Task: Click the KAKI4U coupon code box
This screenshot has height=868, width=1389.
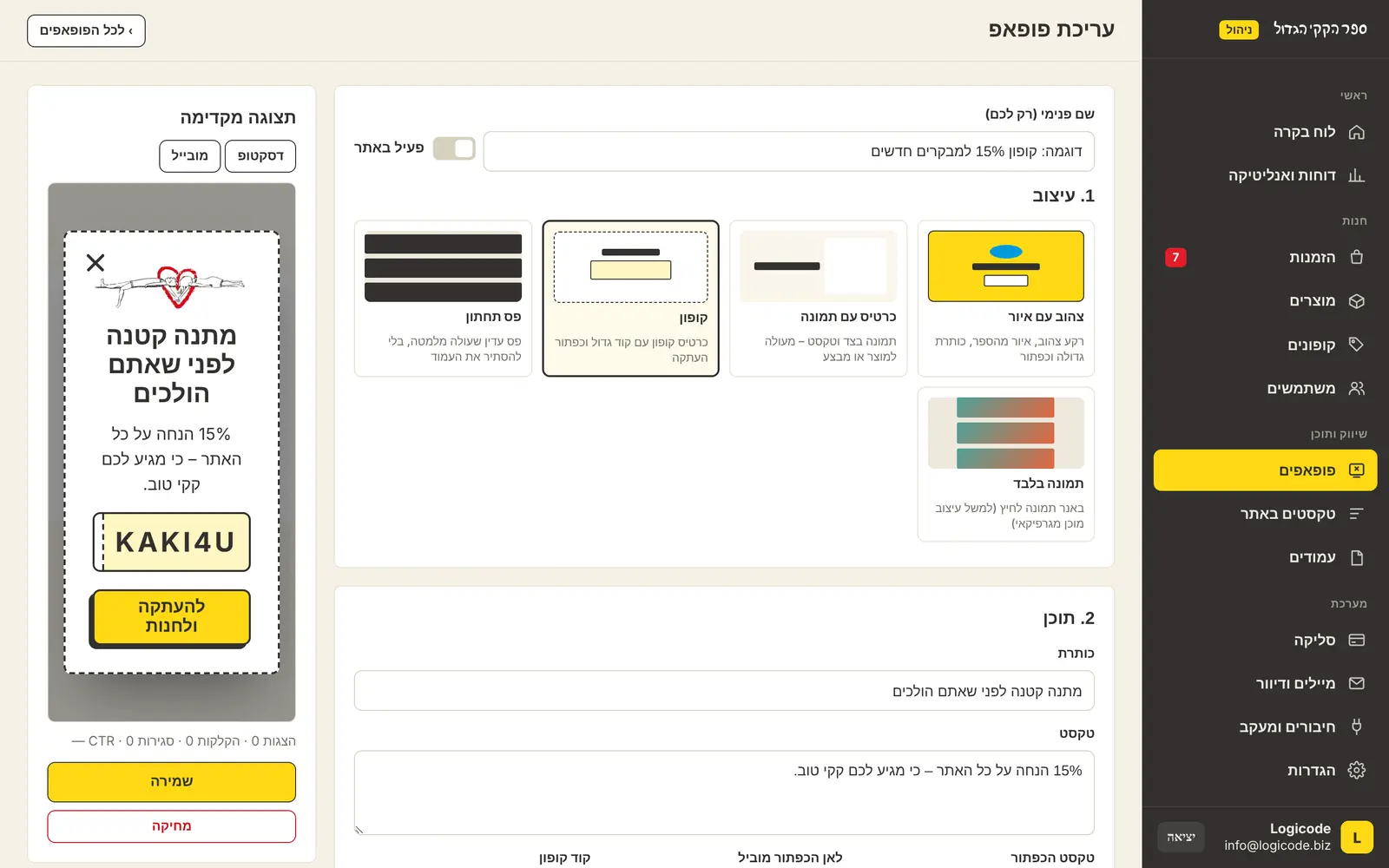Action: point(172,542)
